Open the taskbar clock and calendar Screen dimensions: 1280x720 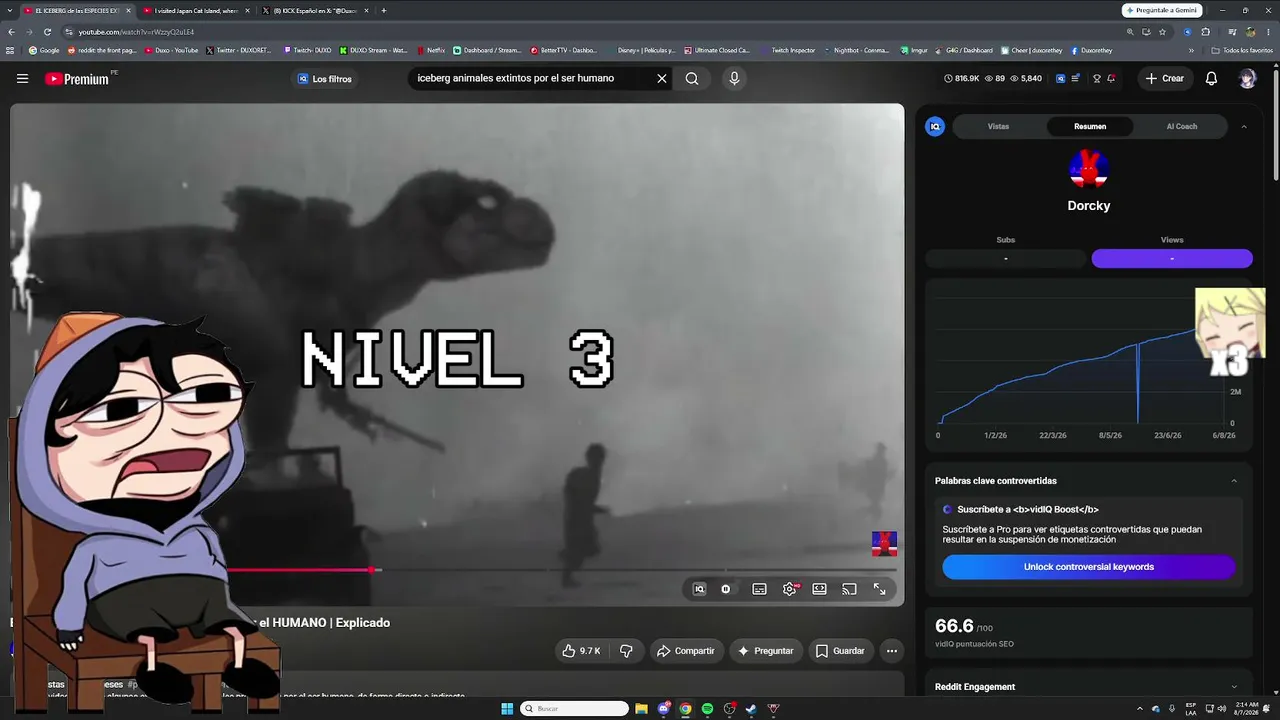tap(1246, 709)
